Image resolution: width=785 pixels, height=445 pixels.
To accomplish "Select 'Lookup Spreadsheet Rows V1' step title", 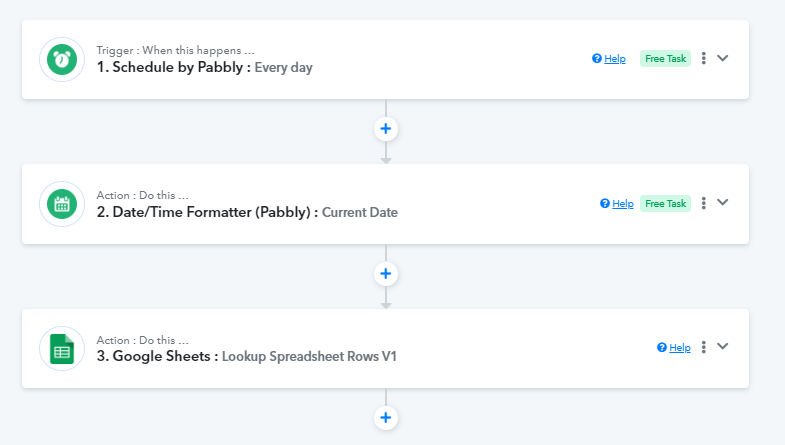I will pyautogui.click(x=309, y=356).
